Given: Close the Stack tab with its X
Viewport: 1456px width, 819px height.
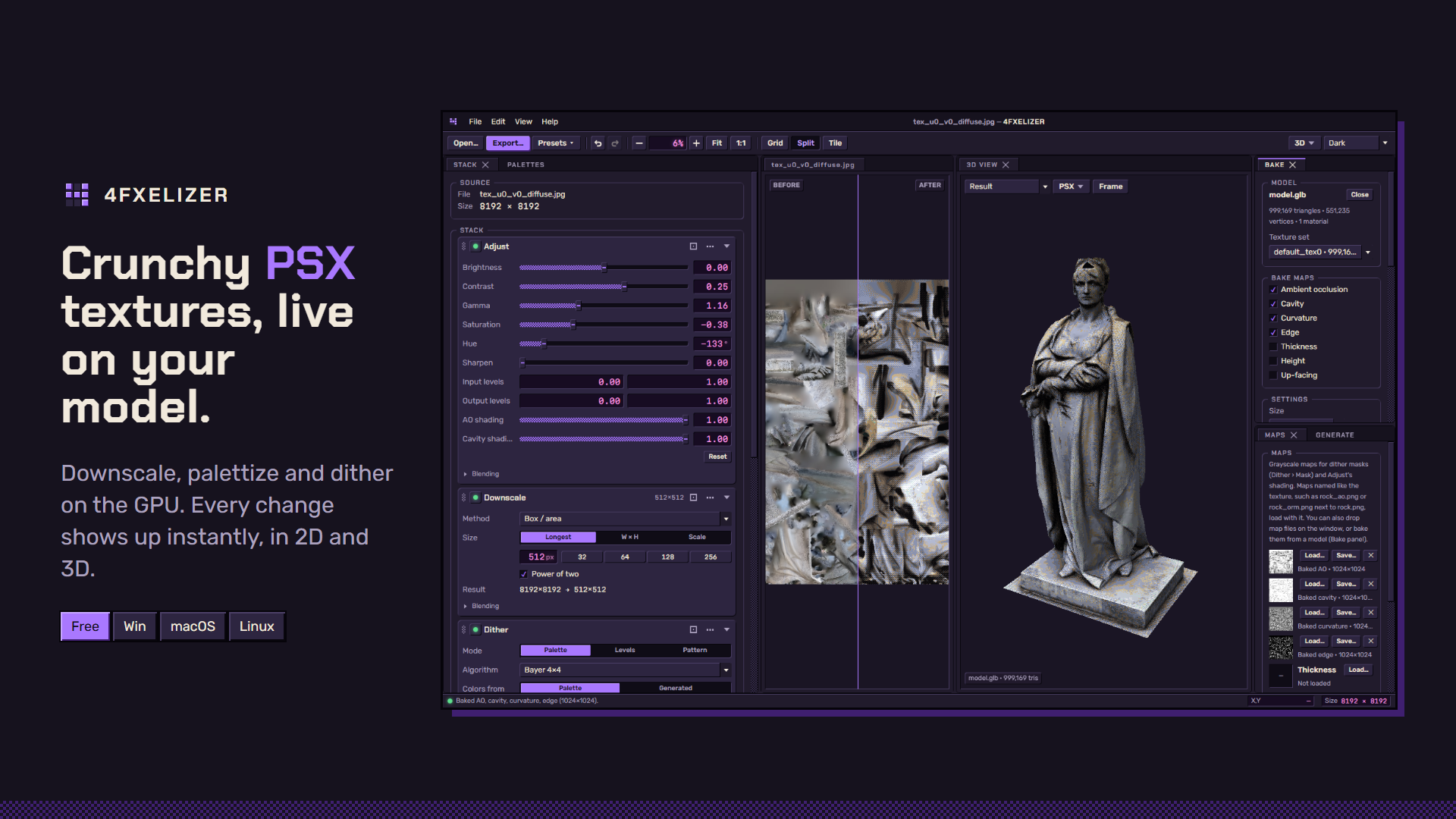Looking at the screenshot, I should (485, 165).
